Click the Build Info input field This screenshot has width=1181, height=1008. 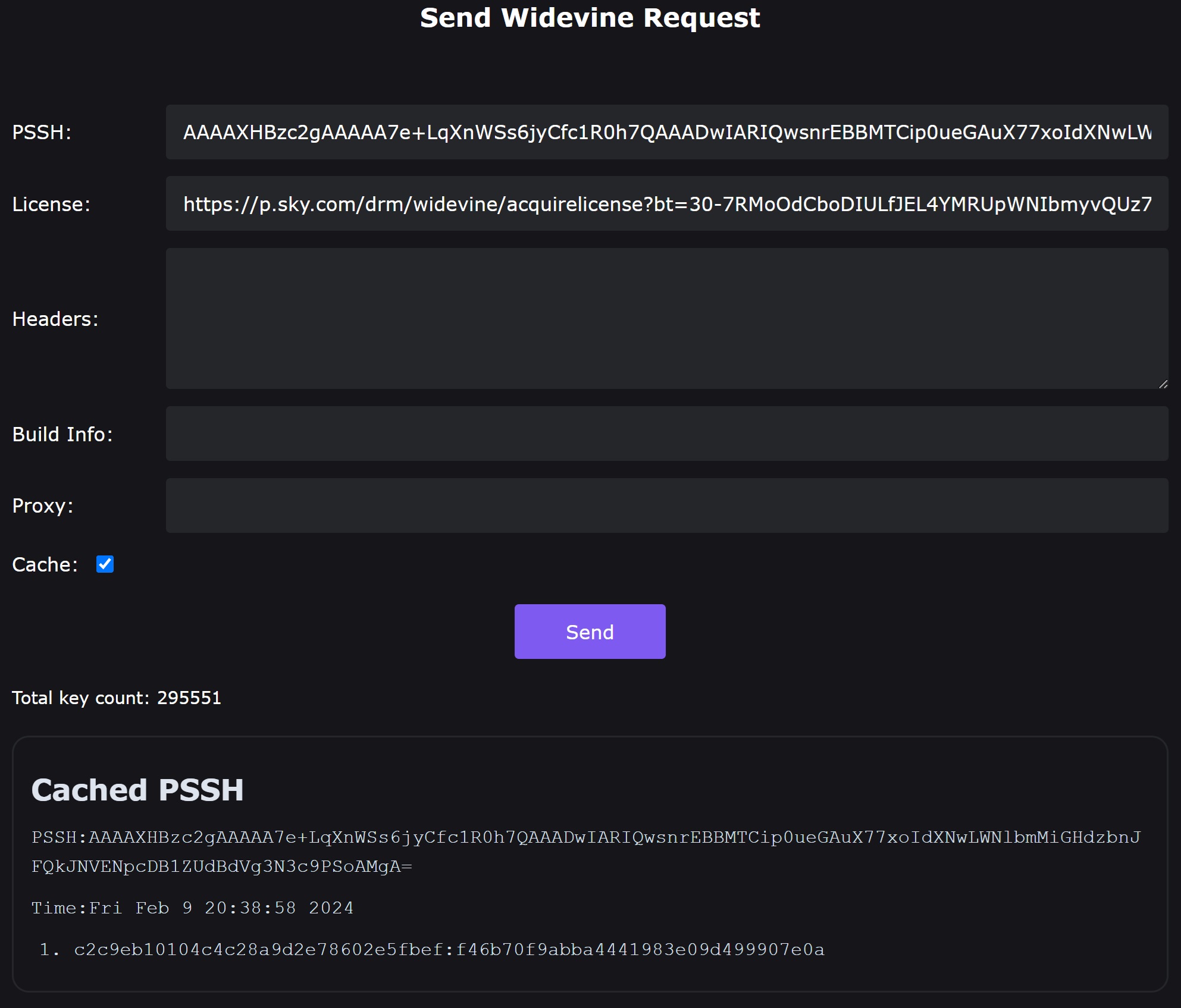pos(666,434)
